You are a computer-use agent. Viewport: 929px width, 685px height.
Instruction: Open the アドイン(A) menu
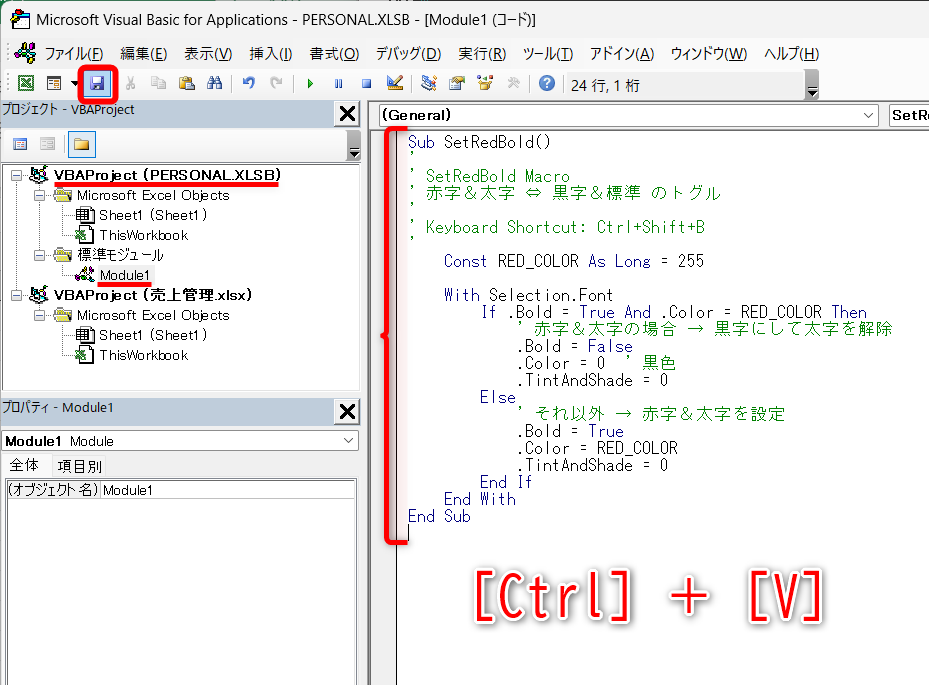coord(622,54)
